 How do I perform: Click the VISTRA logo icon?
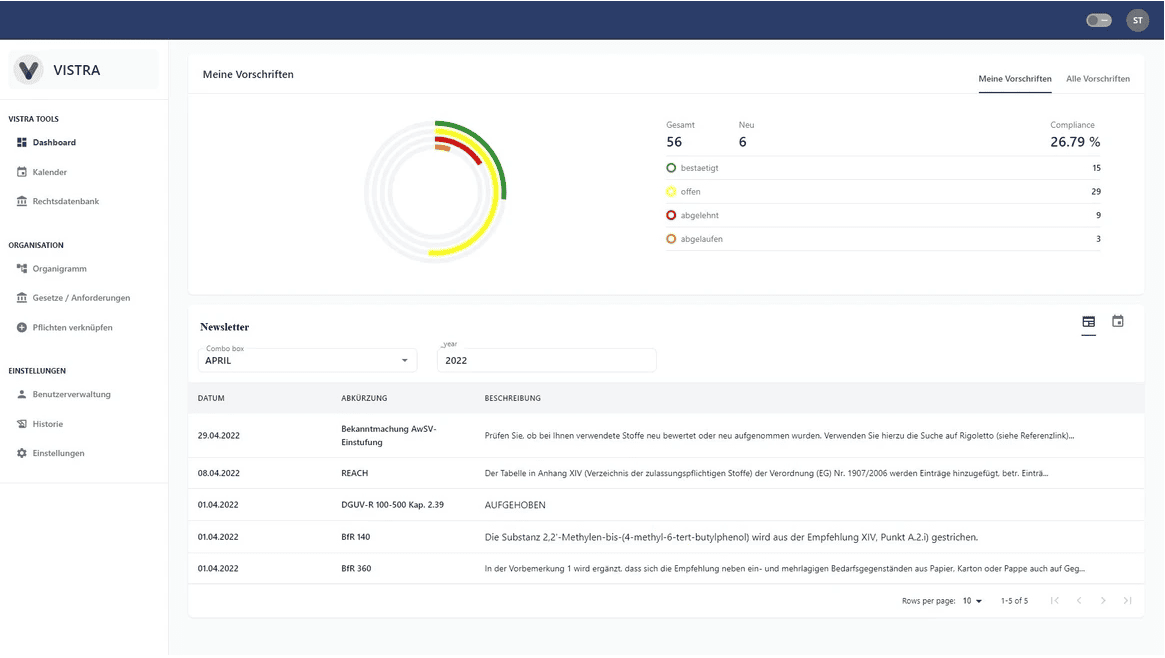click(x=28, y=70)
